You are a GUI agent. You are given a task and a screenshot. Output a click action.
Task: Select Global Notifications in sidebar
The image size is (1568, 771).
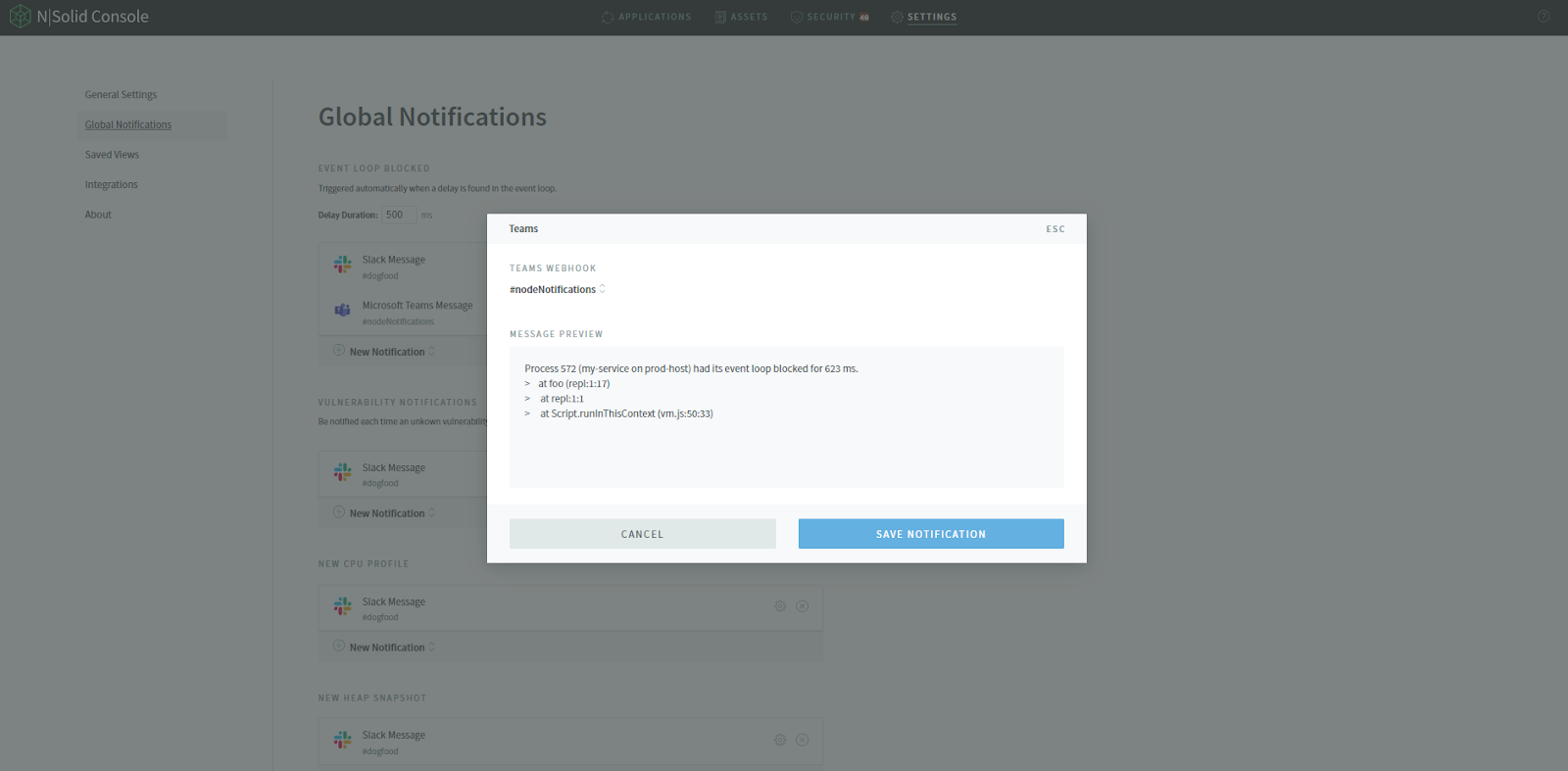(x=128, y=124)
